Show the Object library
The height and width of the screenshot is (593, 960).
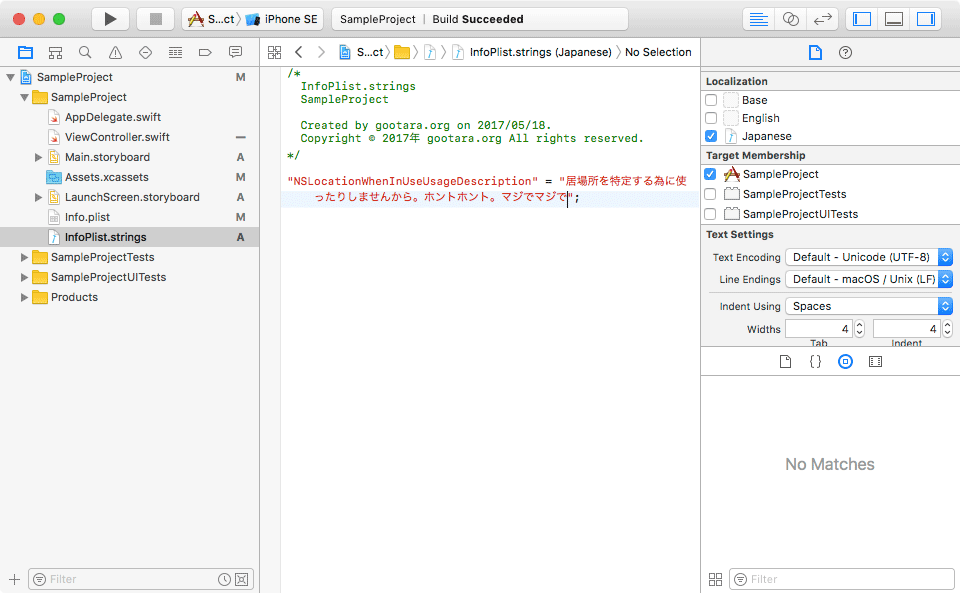tap(846, 362)
